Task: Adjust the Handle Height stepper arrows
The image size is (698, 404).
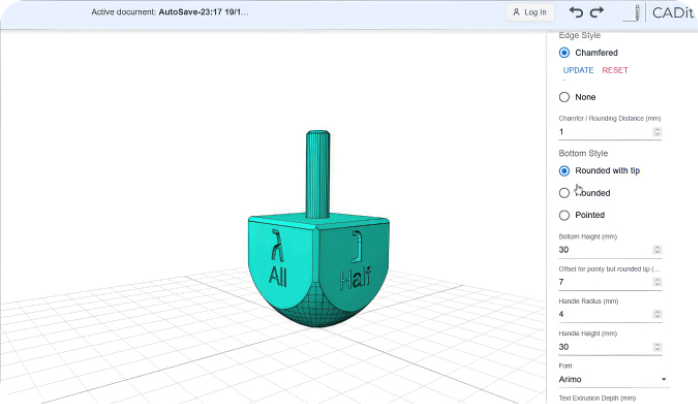Action: point(657,347)
